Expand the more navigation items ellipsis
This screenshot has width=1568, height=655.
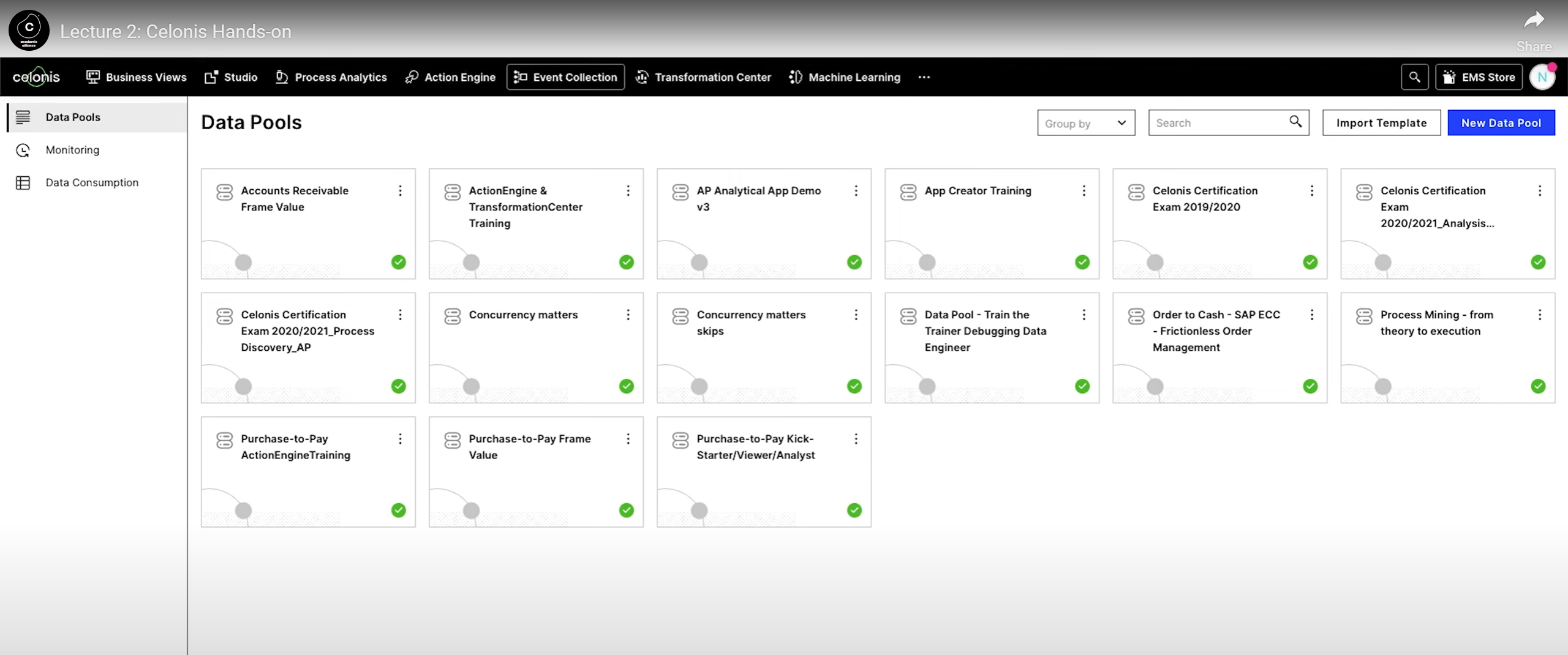tap(924, 77)
